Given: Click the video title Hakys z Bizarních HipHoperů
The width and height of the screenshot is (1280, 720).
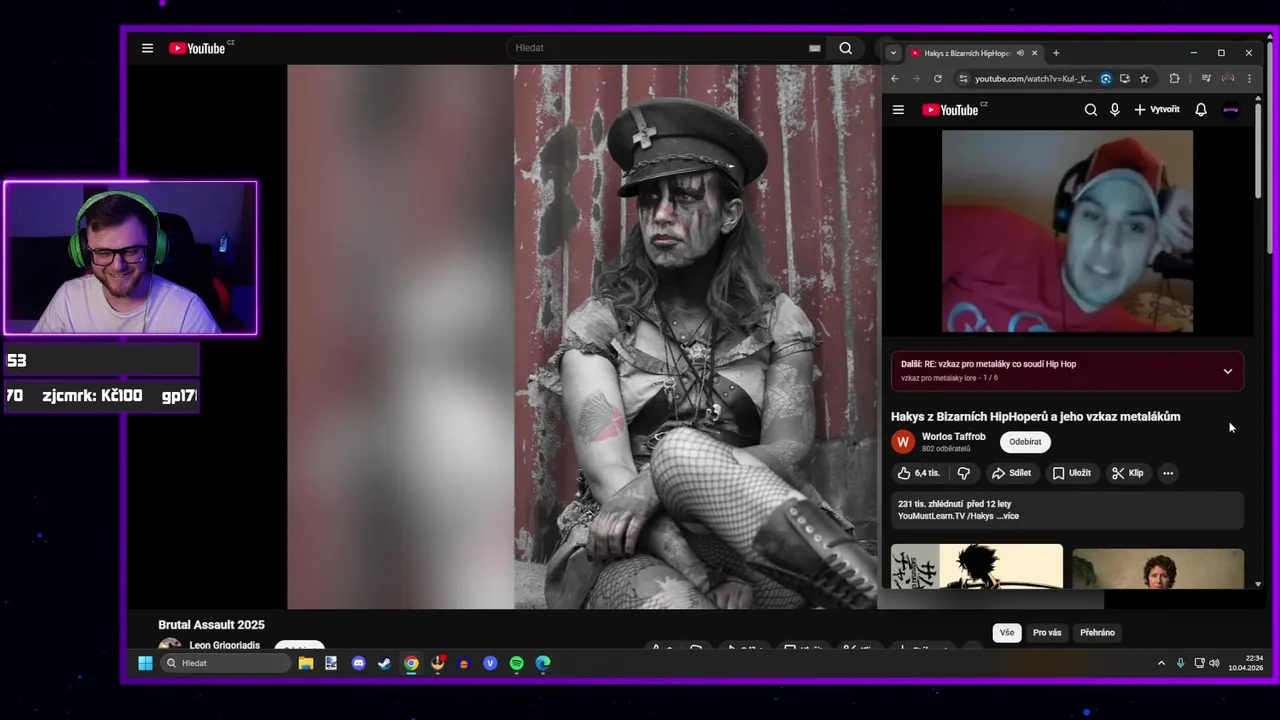Looking at the screenshot, I should 1036,417.
